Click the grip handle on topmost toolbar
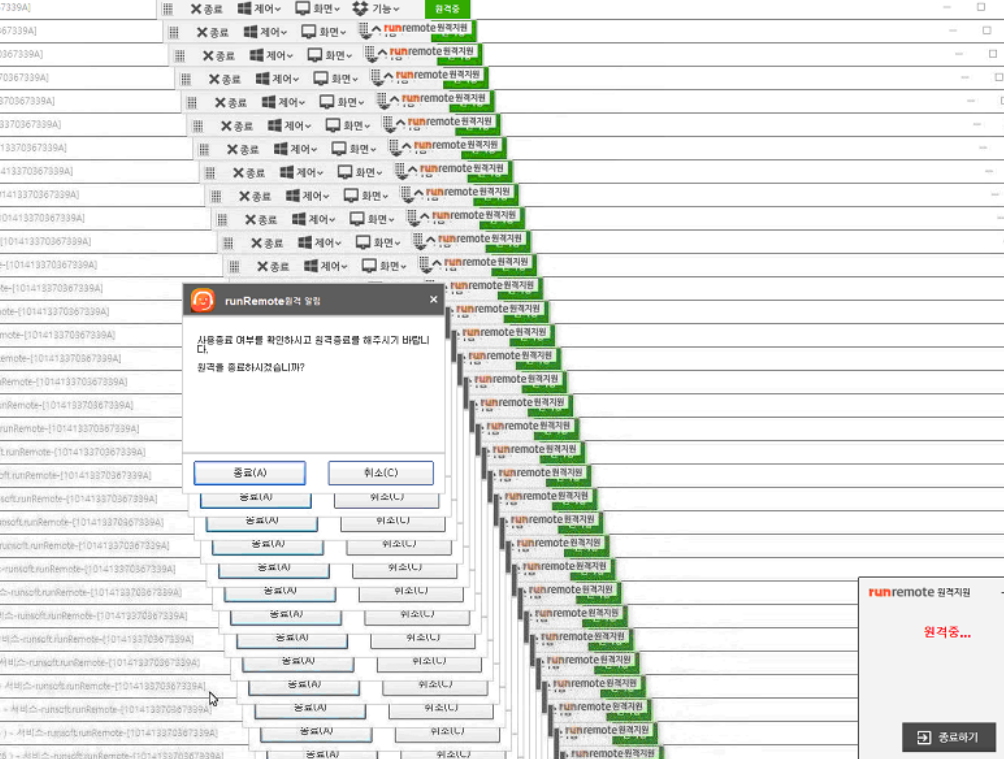1004x759 pixels. 167,9
